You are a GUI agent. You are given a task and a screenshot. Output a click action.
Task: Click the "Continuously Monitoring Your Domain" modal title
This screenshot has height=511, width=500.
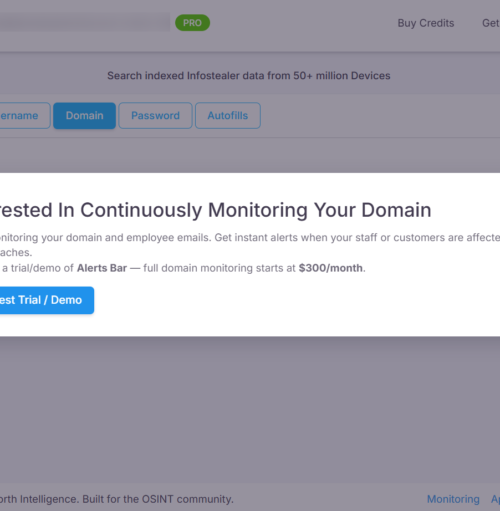(x=256, y=210)
